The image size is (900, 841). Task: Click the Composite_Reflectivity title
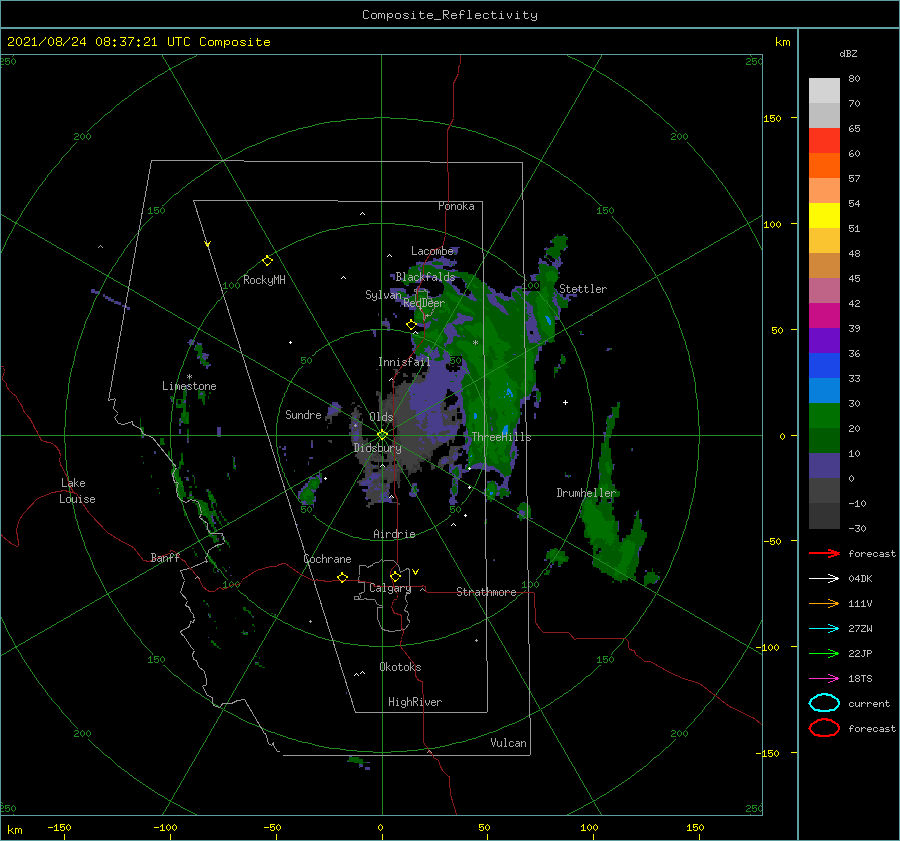point(450,15)
